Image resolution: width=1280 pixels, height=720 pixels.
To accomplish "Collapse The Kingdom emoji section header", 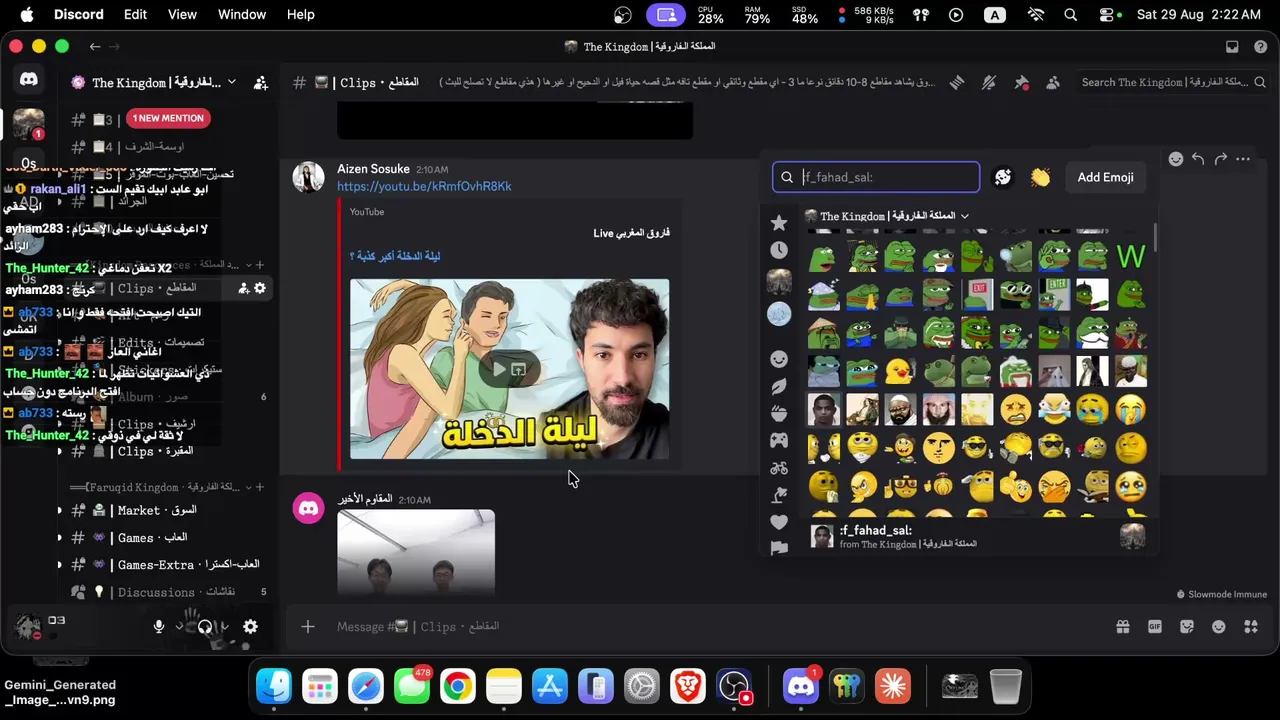I will tap(887, 216).
